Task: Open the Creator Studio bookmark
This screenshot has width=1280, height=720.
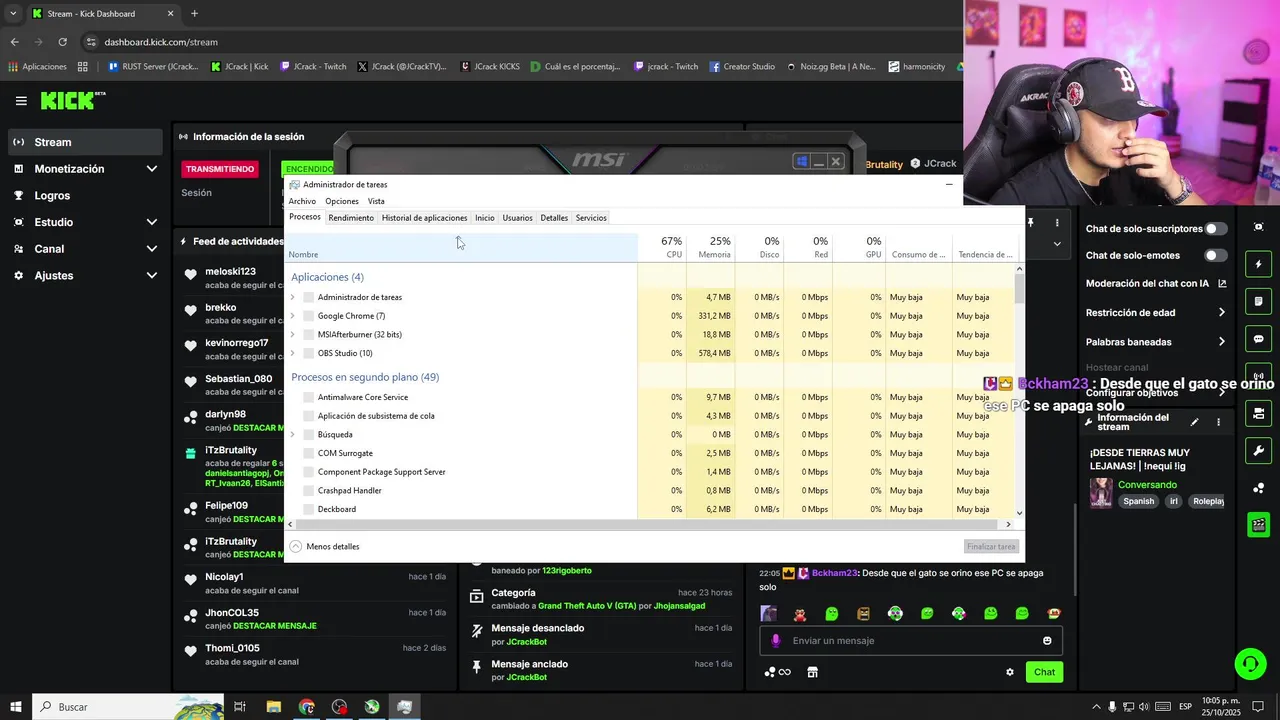Action: tap(742, 67)
